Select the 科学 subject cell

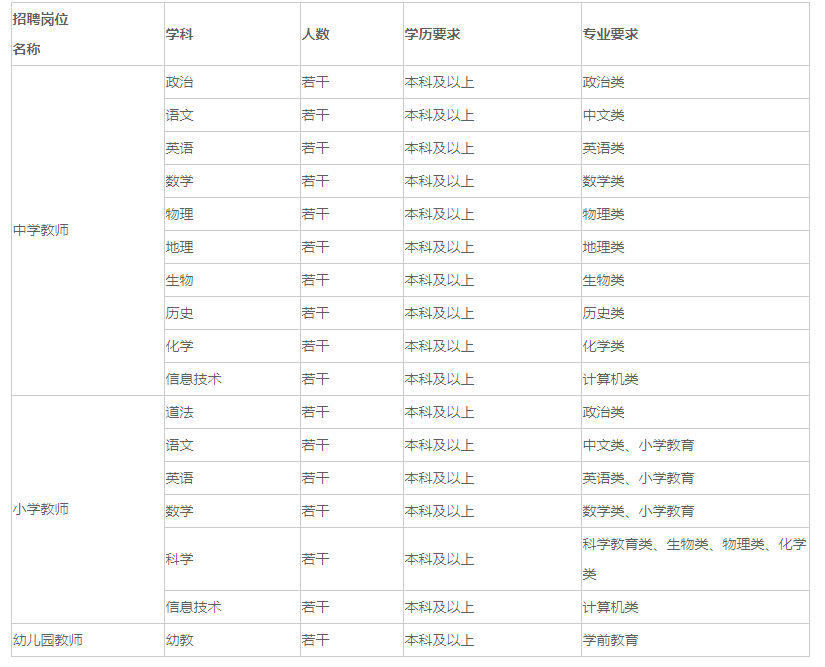point(180,560)
